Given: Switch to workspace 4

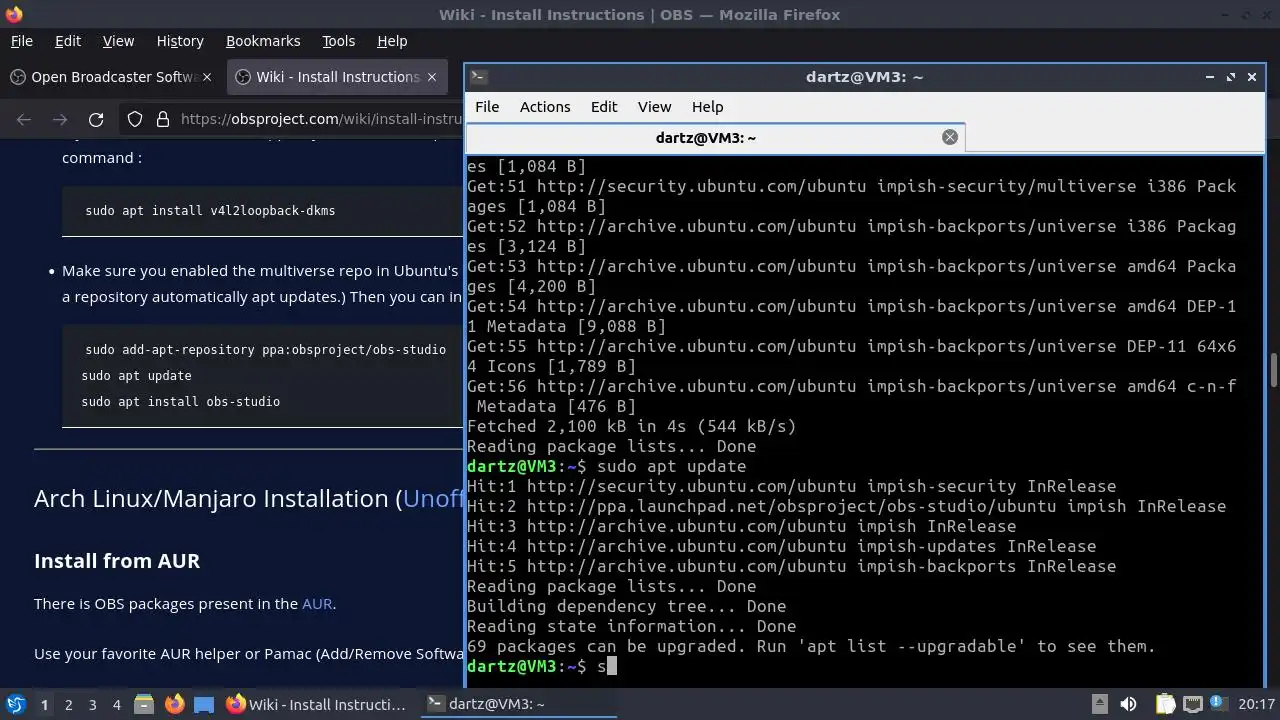Looking at the screenshot, I should click(x=116, y=705).
